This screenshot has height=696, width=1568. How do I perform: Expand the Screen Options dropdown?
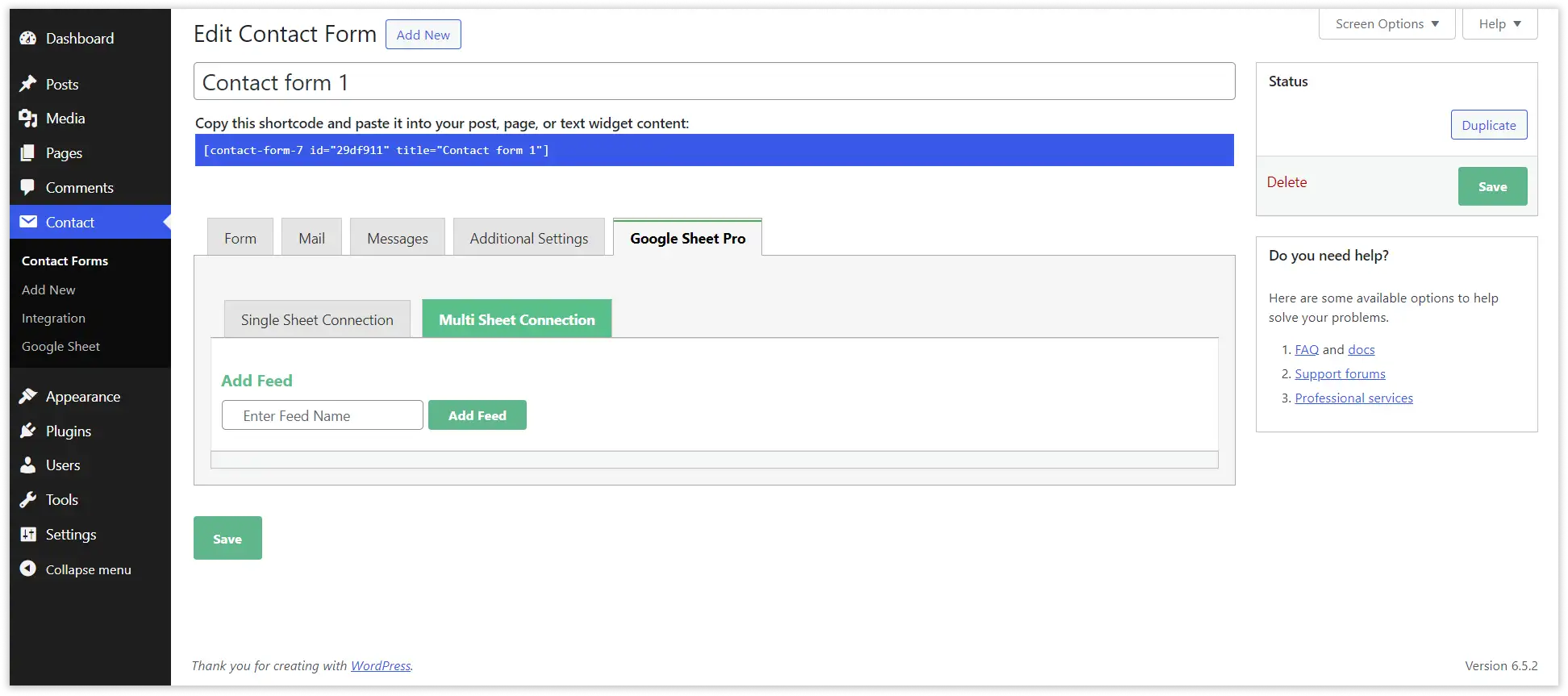1387,24
